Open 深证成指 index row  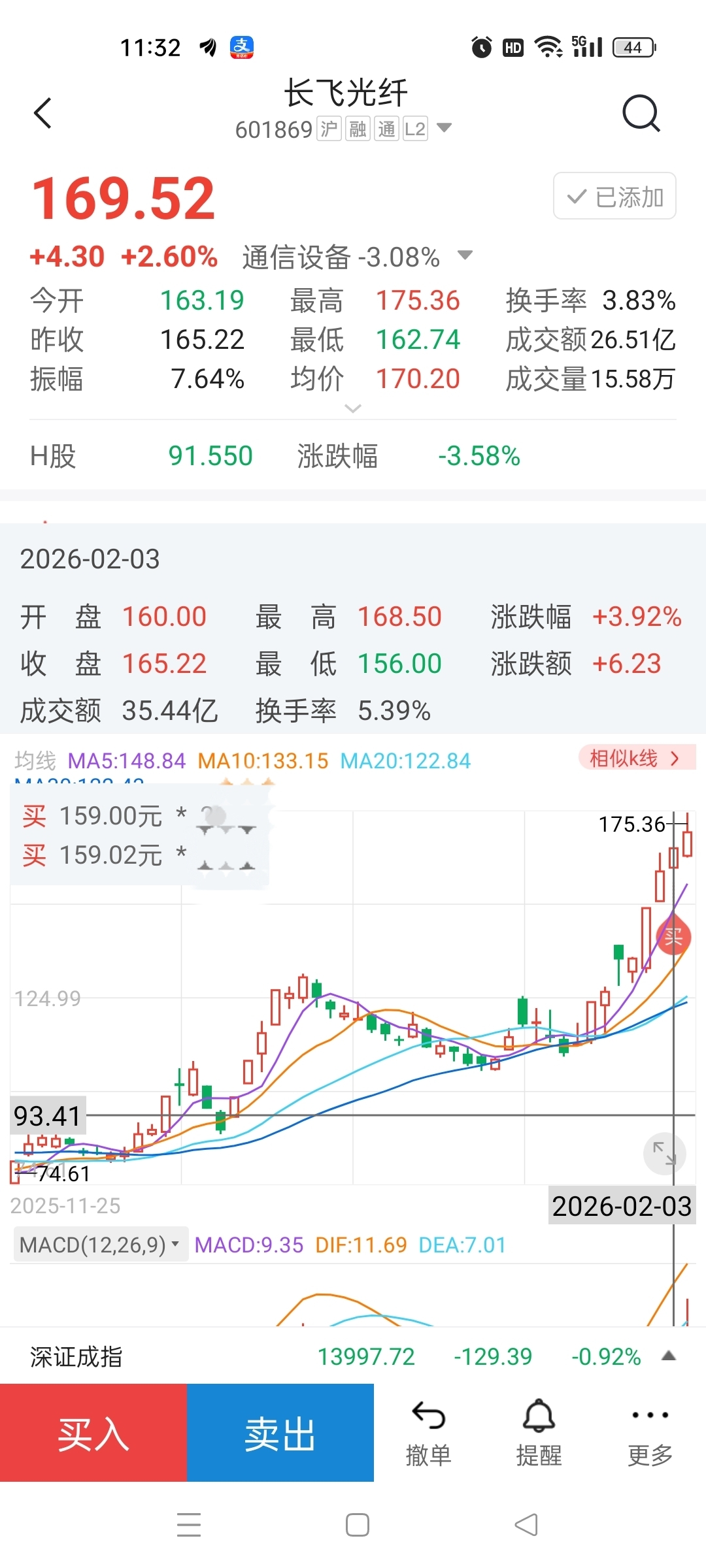(x=353, y=1356)
